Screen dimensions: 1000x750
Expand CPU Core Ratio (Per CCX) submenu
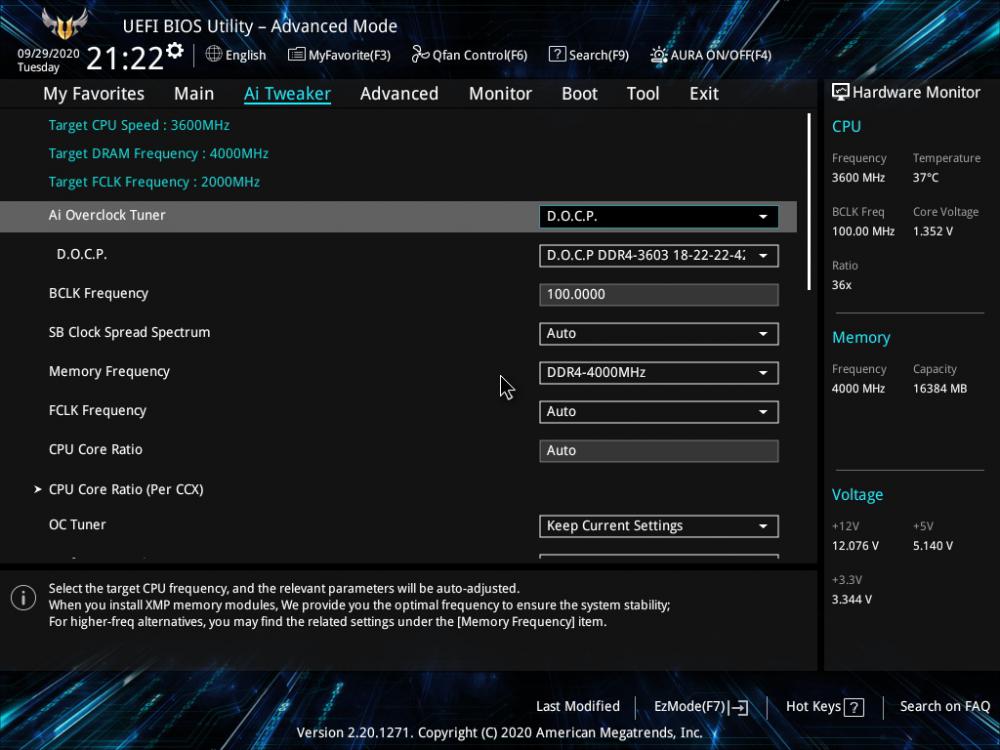click(x=126, y=489)
